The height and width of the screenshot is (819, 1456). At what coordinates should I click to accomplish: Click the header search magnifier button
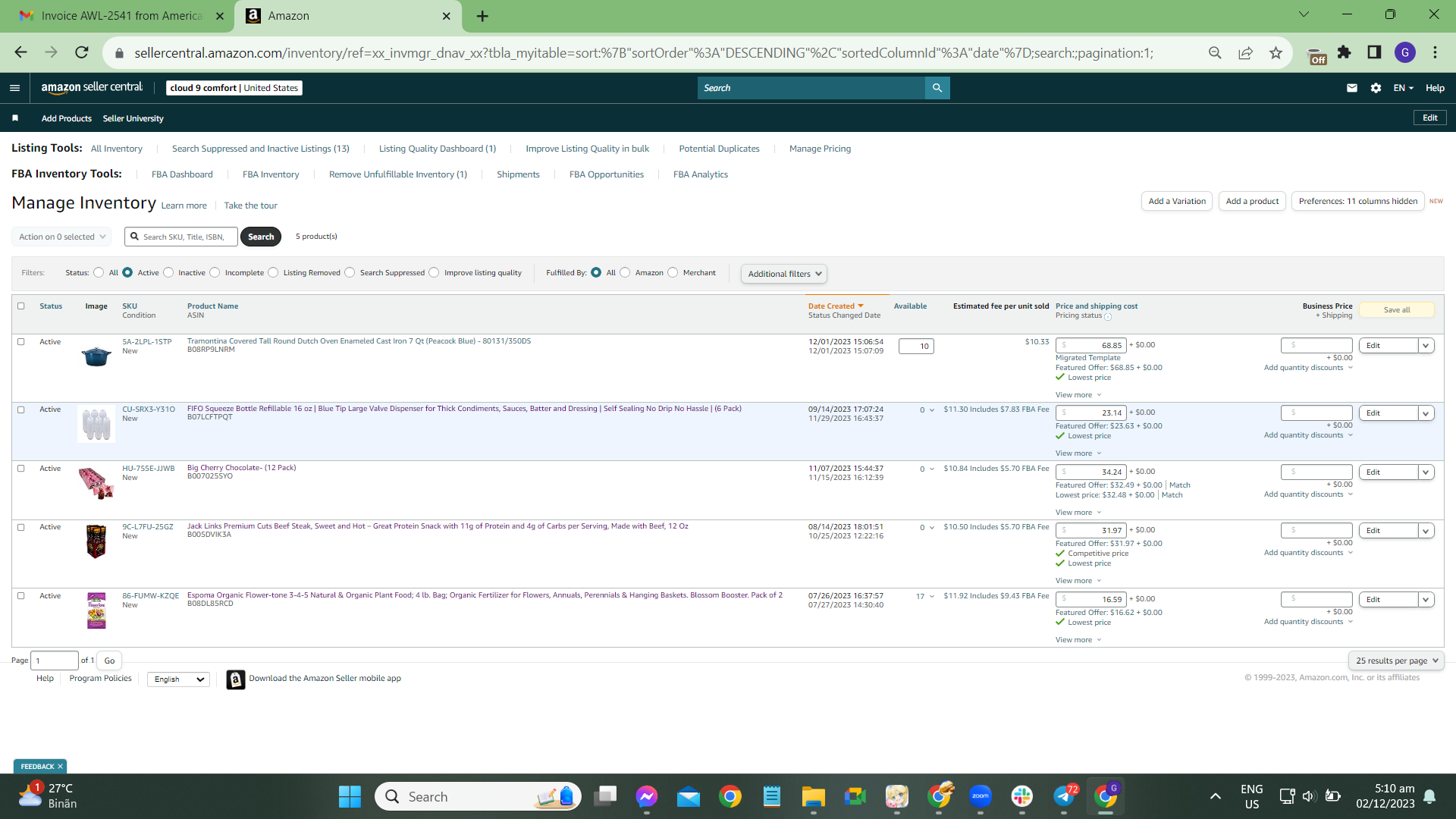click(937, 88)
